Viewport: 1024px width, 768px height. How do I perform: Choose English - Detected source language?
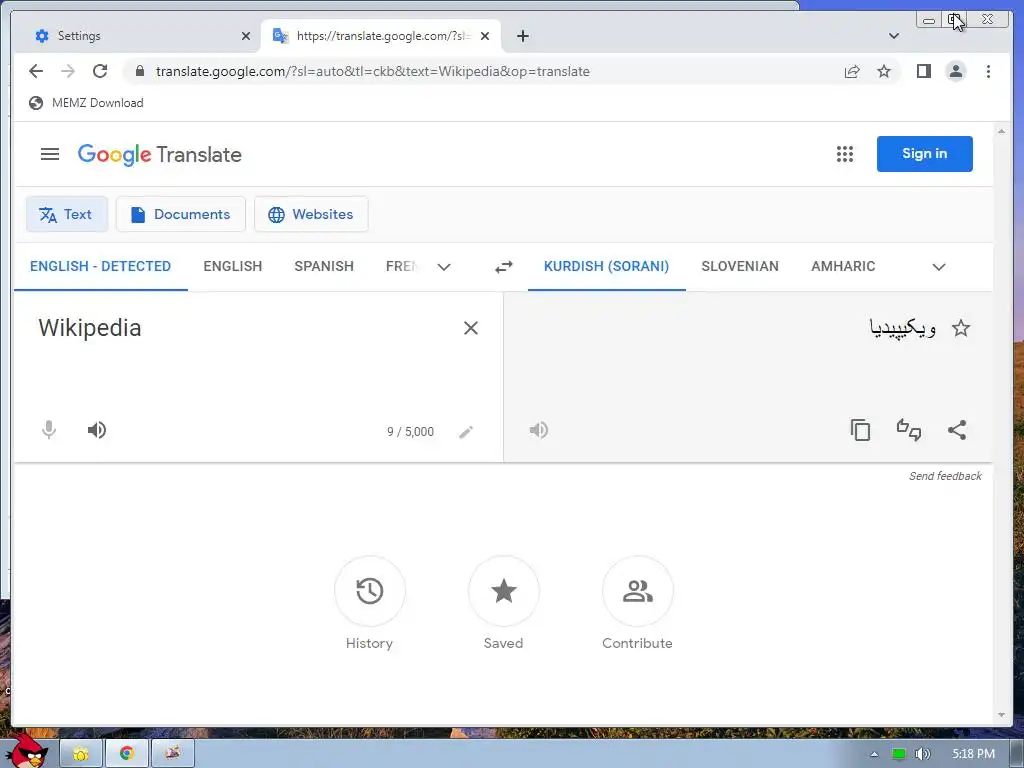101,266
